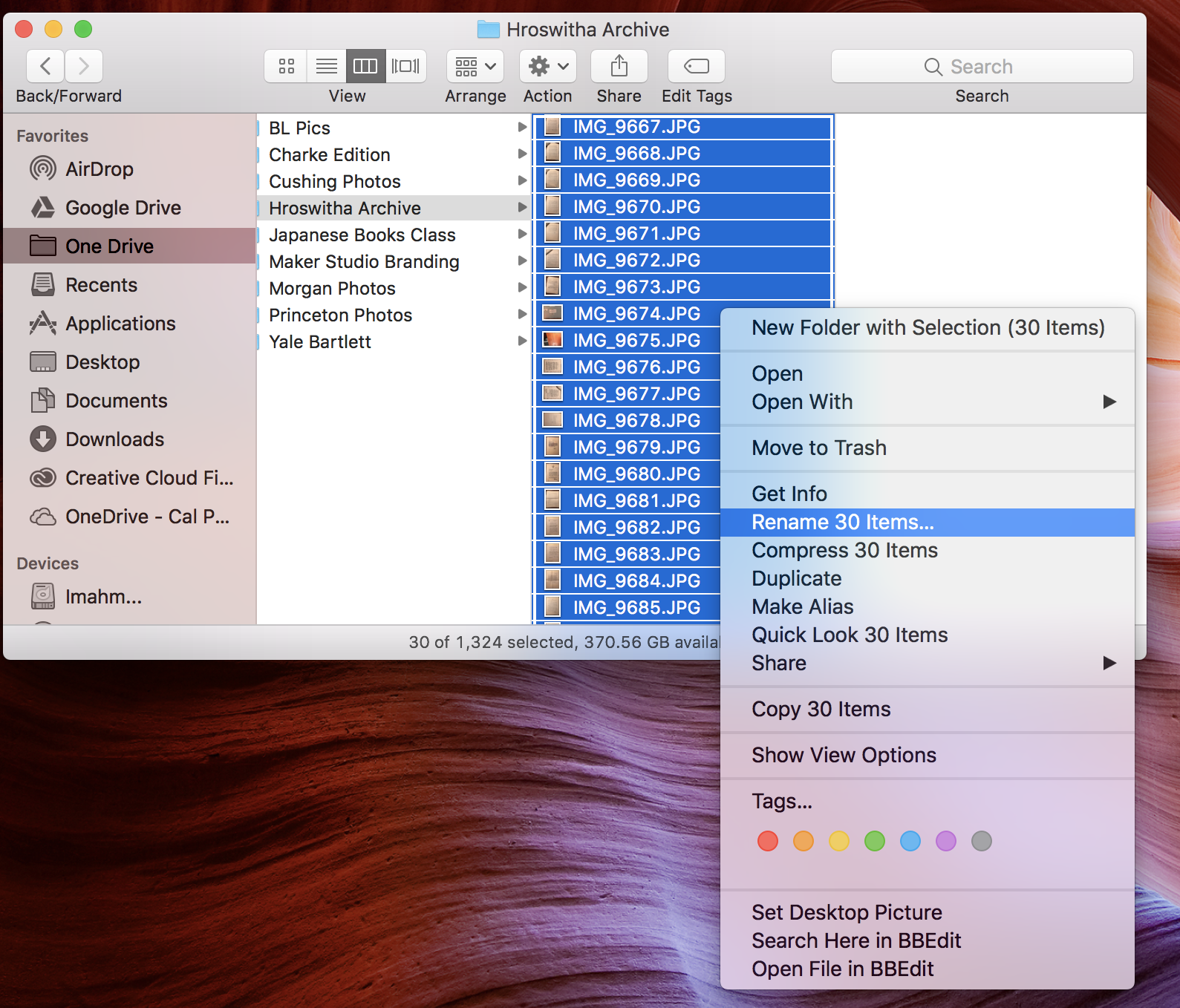Choose Open in context menu

point(928,373)
